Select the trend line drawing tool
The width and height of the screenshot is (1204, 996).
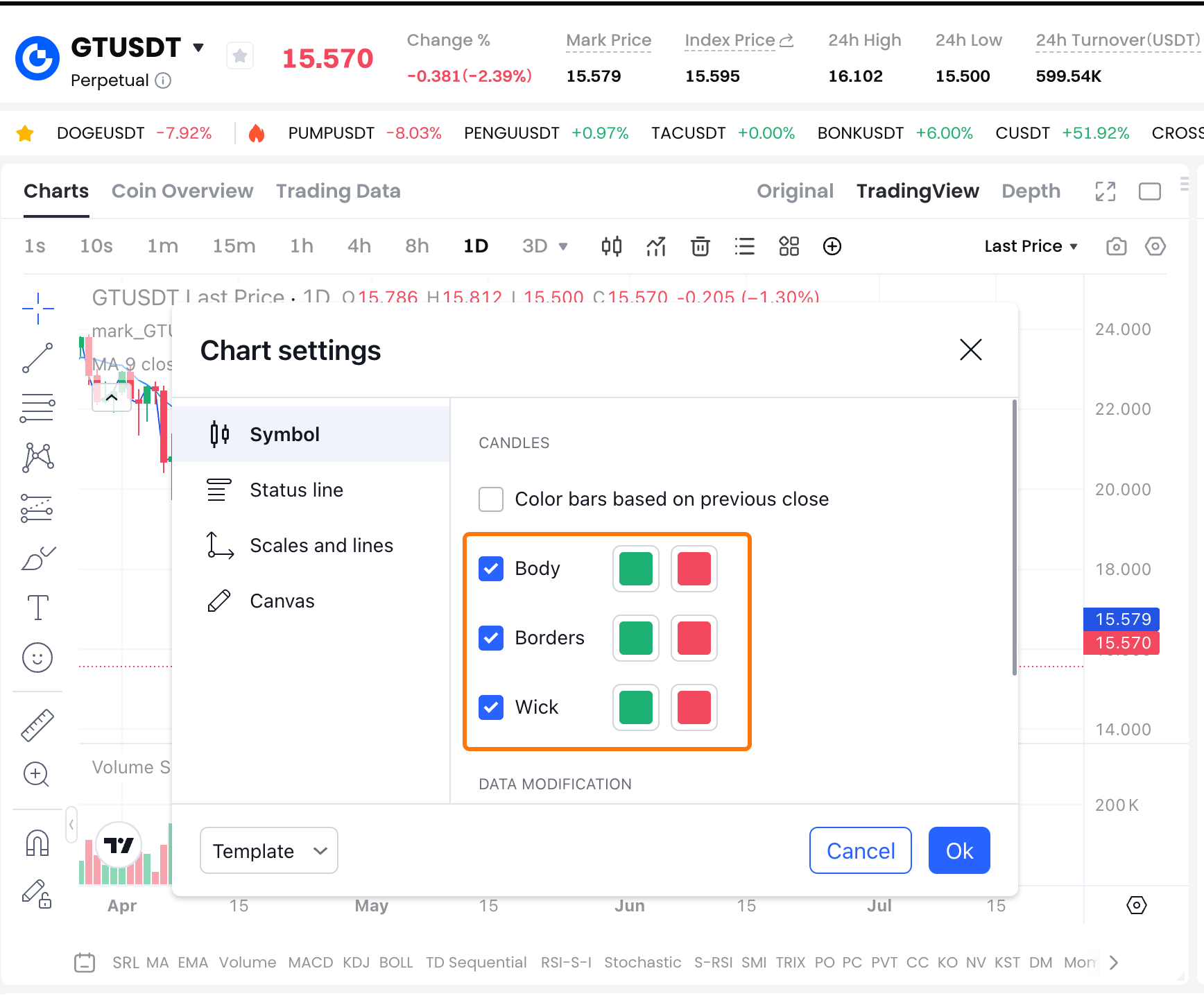[37, 358]
